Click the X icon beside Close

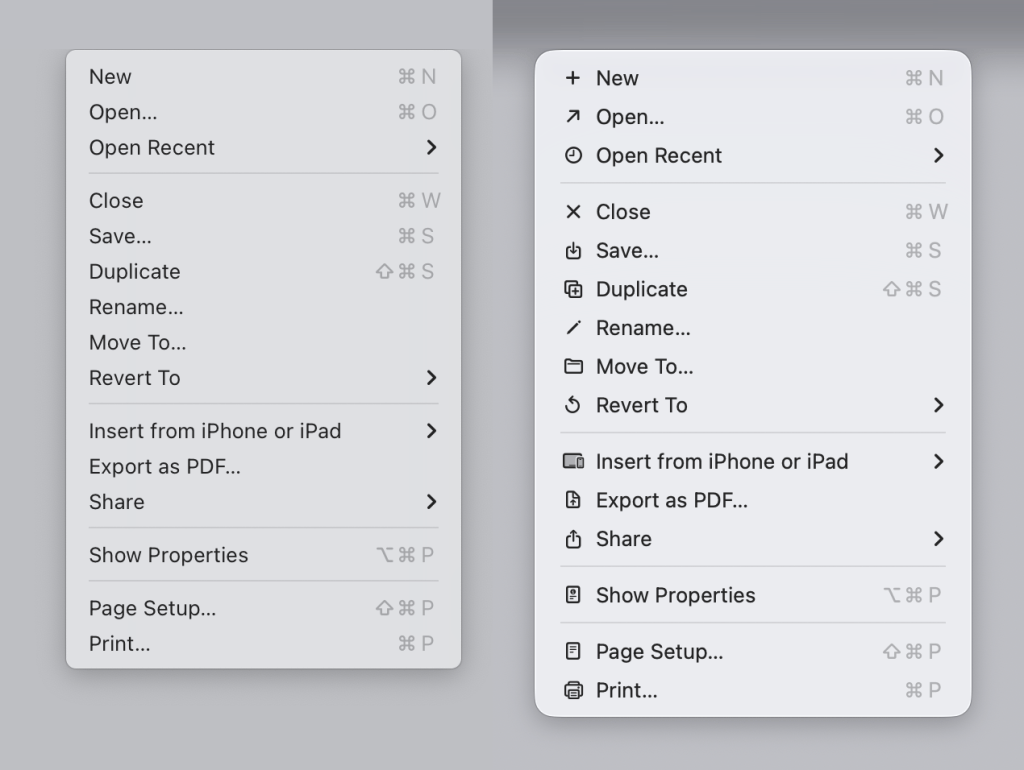pyautogui.click(x=575, y=212)
